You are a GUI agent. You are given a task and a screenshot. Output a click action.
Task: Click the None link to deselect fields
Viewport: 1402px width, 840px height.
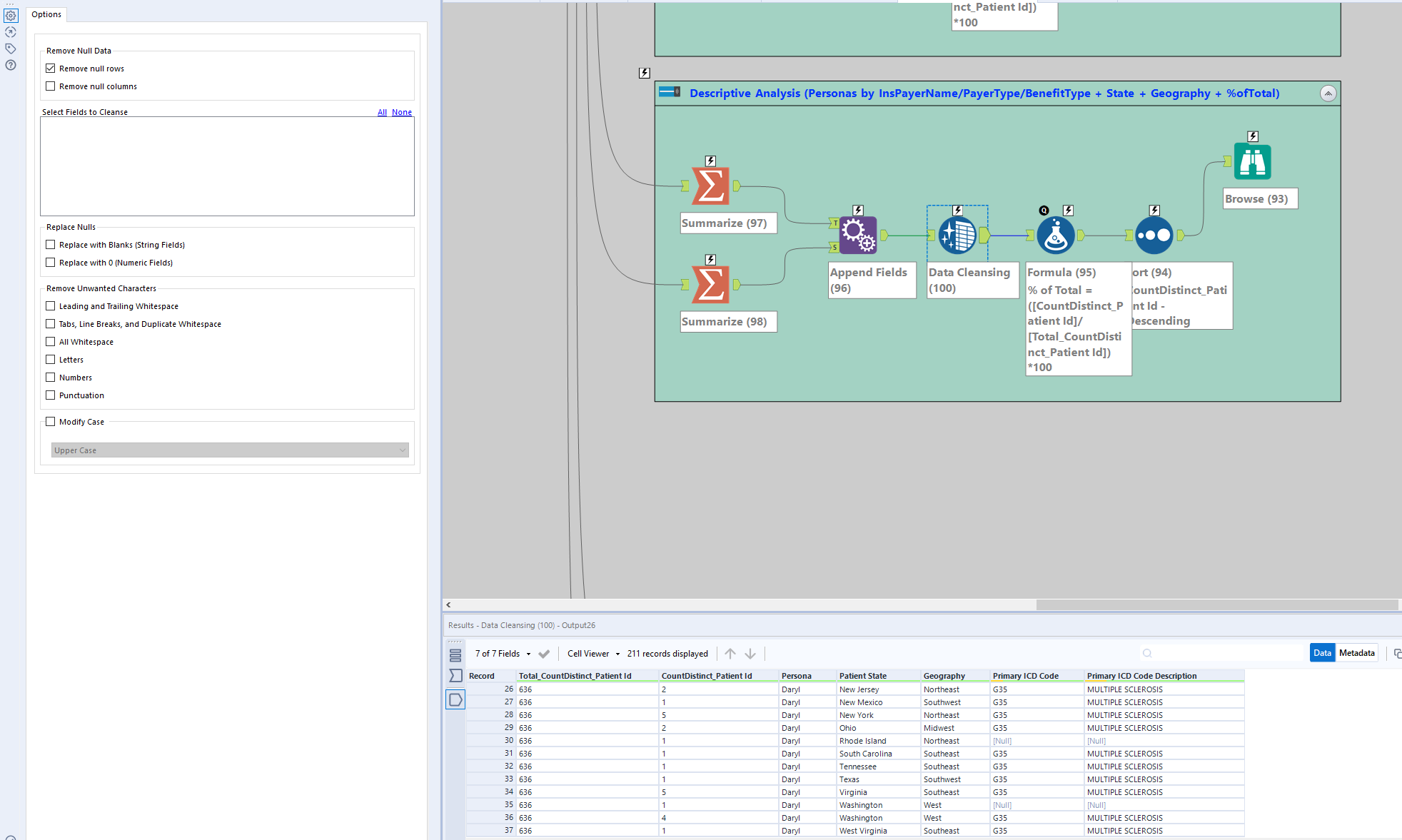402,111
